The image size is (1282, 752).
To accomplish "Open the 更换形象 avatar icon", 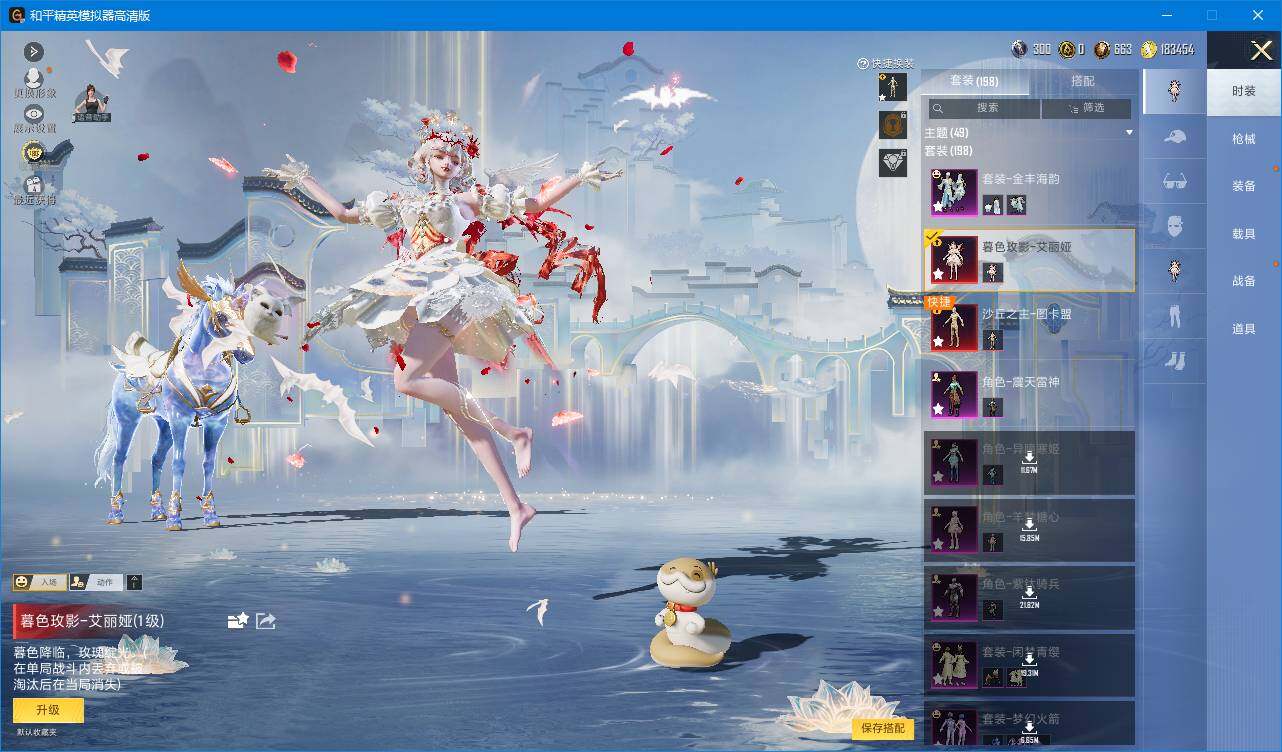I will click(33, 79).
